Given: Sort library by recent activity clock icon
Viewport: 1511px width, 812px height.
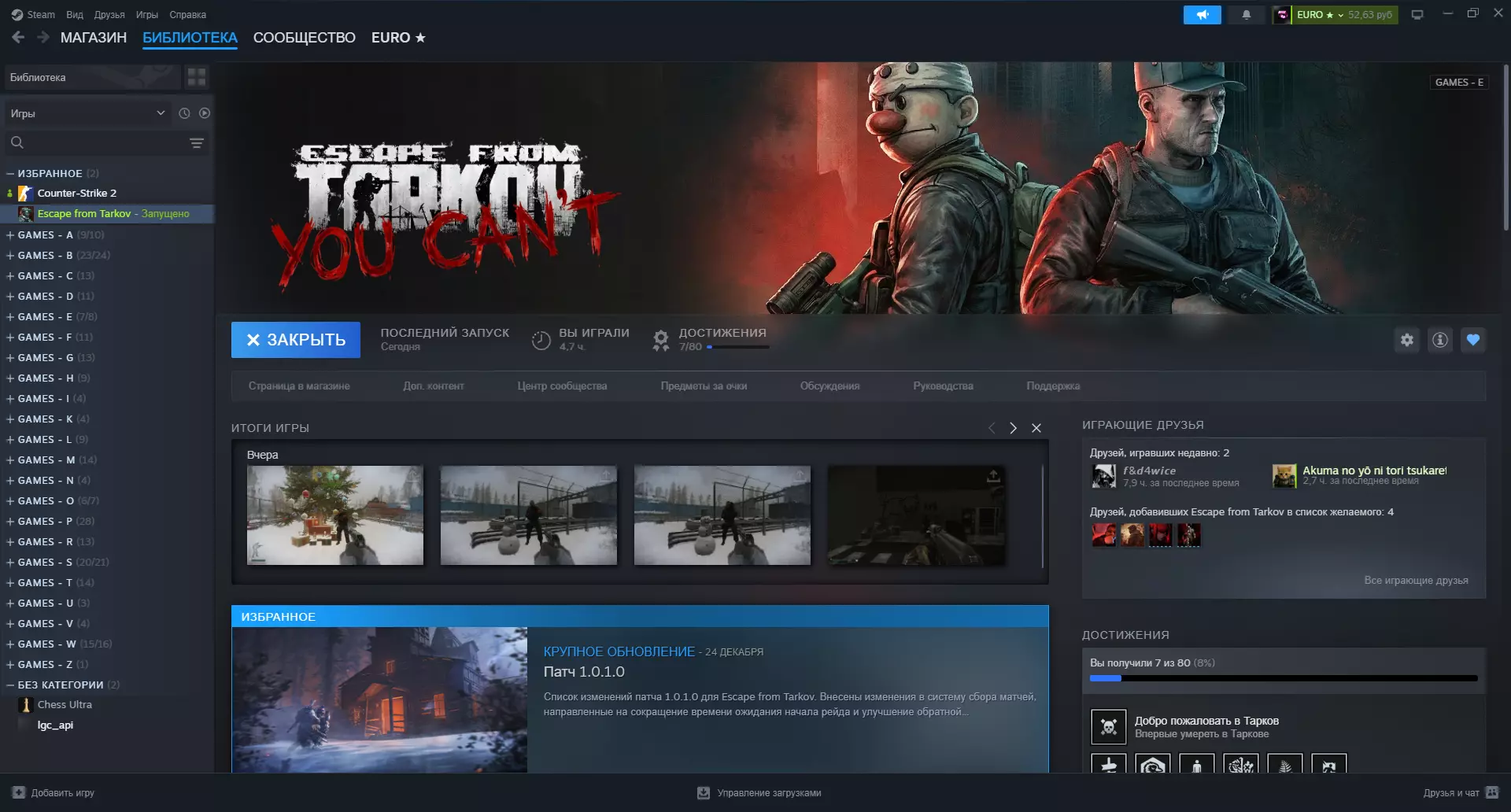Looking at the screenshot, I should (184, 113).
